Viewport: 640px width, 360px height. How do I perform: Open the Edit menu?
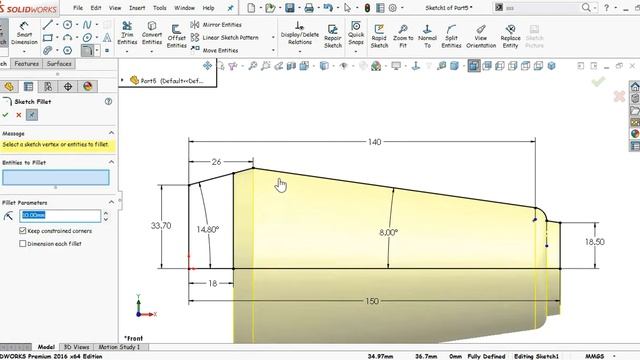point(96,8)
